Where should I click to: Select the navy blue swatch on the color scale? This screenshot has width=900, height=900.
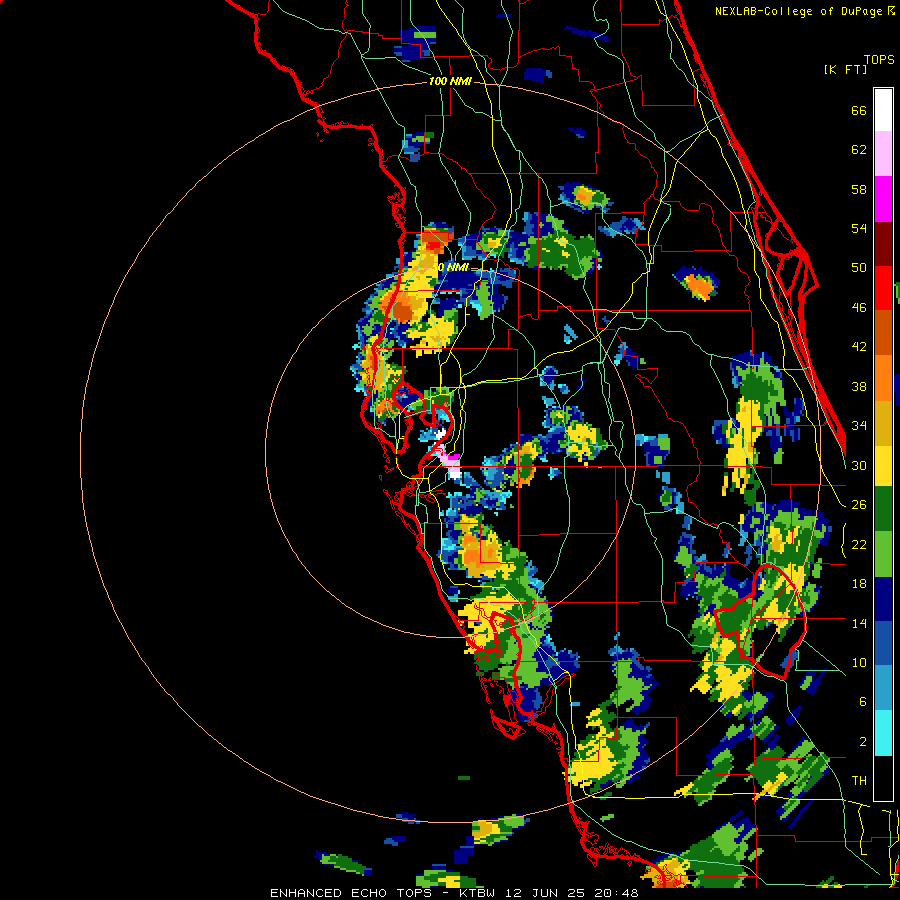click(883, 599)
